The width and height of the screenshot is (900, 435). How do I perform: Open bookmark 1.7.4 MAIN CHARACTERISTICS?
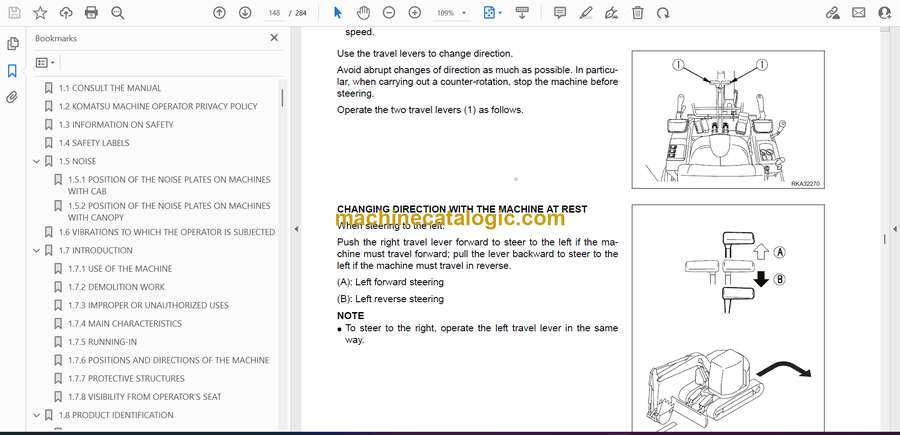click(125, 324)
